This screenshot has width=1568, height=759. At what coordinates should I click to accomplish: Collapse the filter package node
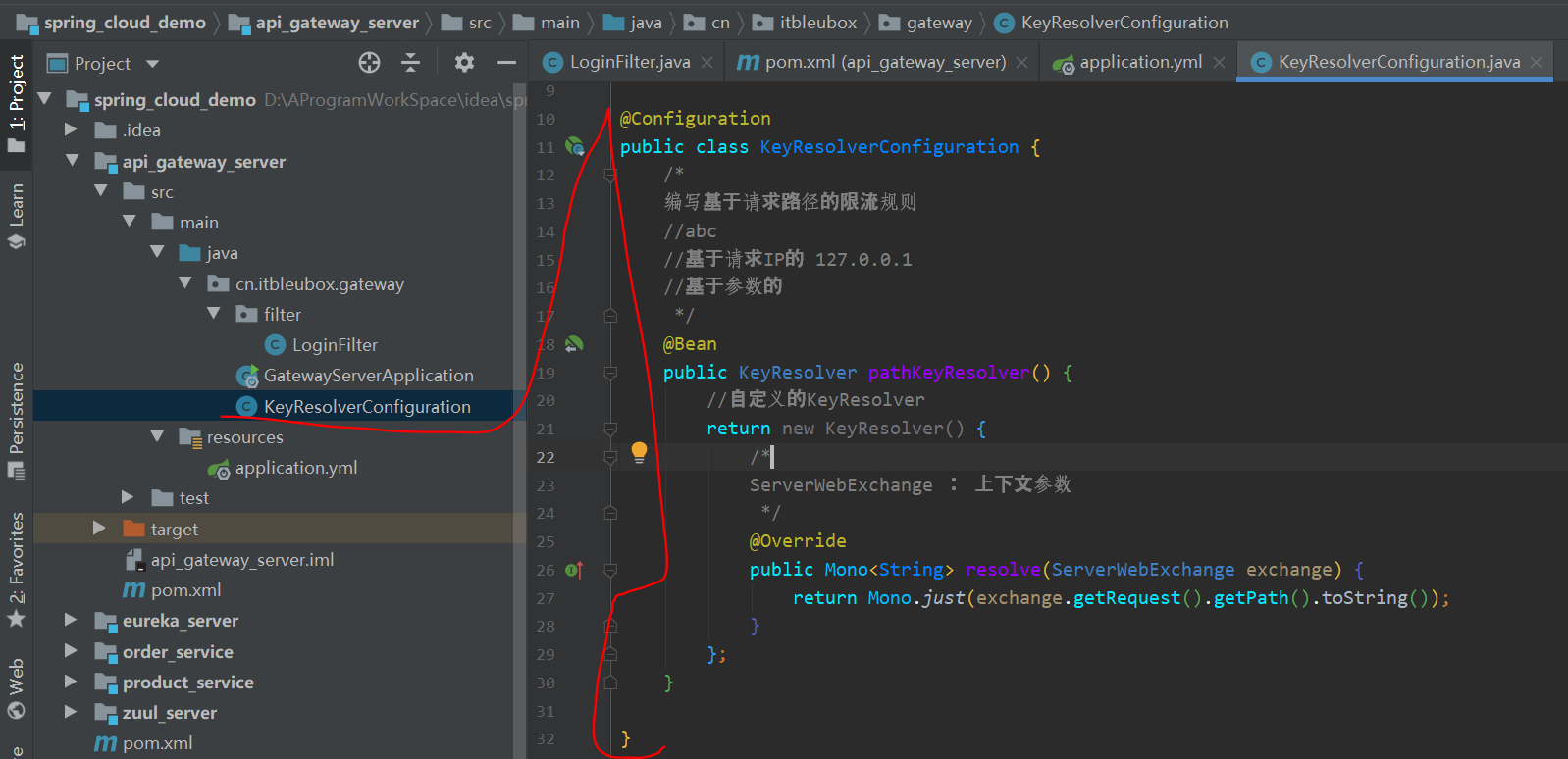(214, 313)
